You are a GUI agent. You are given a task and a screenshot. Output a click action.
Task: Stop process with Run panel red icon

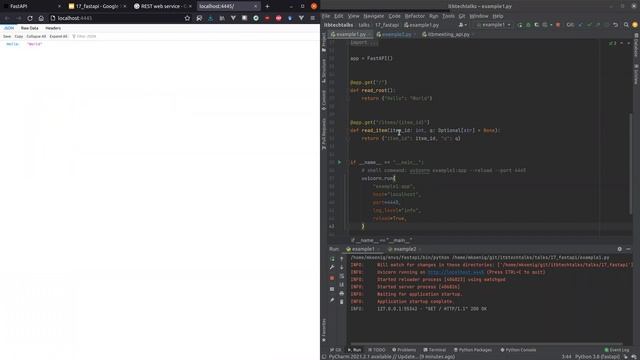[332, 278]
